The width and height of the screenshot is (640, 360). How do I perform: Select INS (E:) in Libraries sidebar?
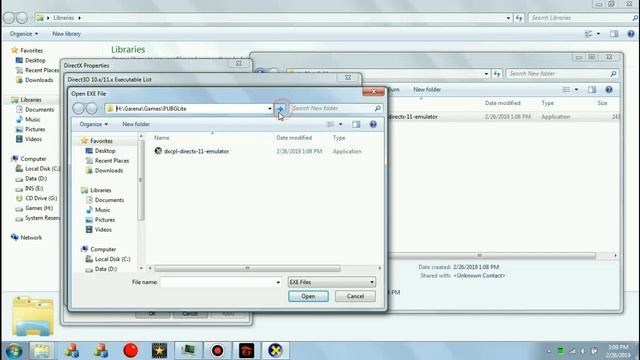[x=29, y=189]
